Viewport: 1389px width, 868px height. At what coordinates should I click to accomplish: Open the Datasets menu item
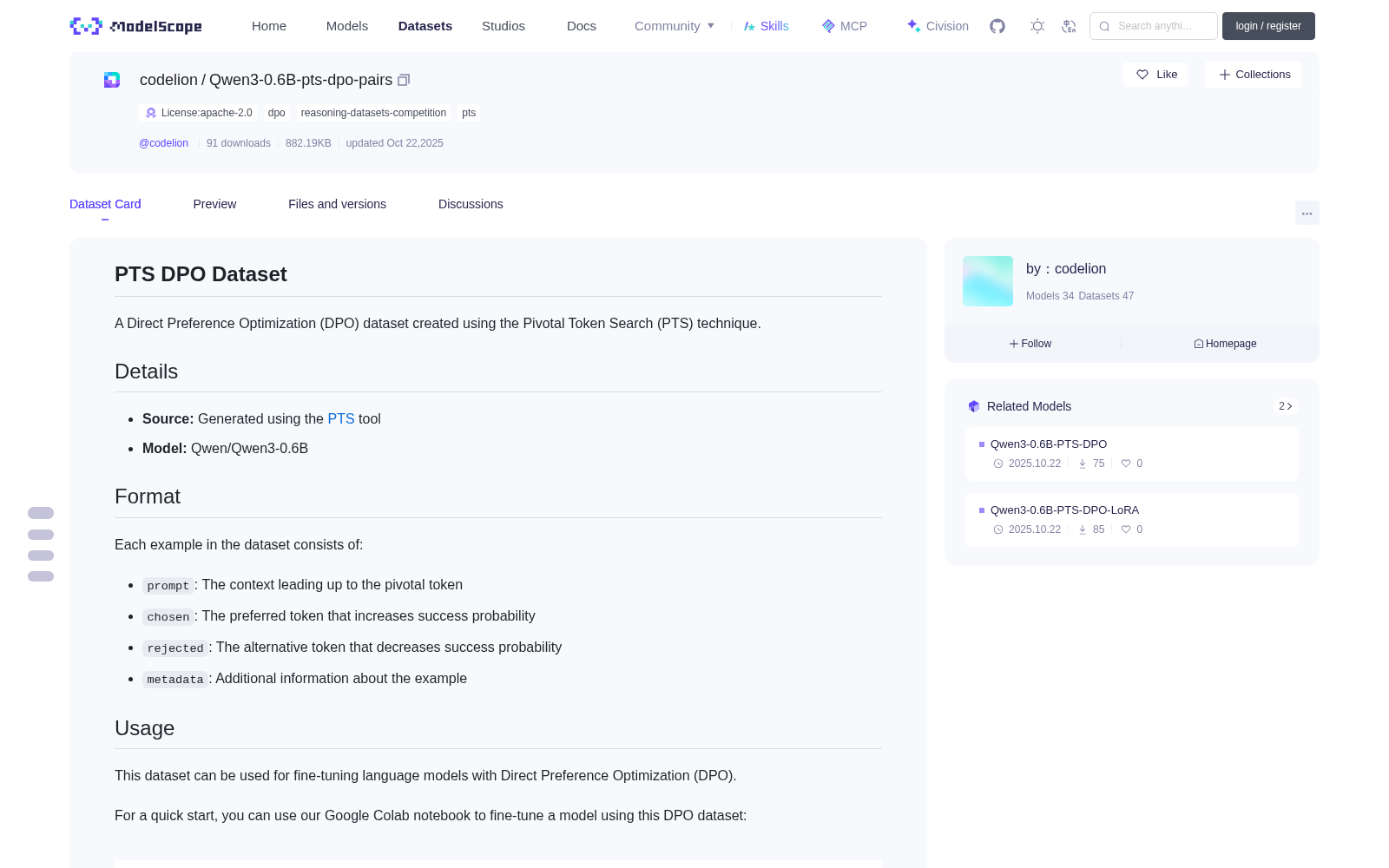[425, 26]
